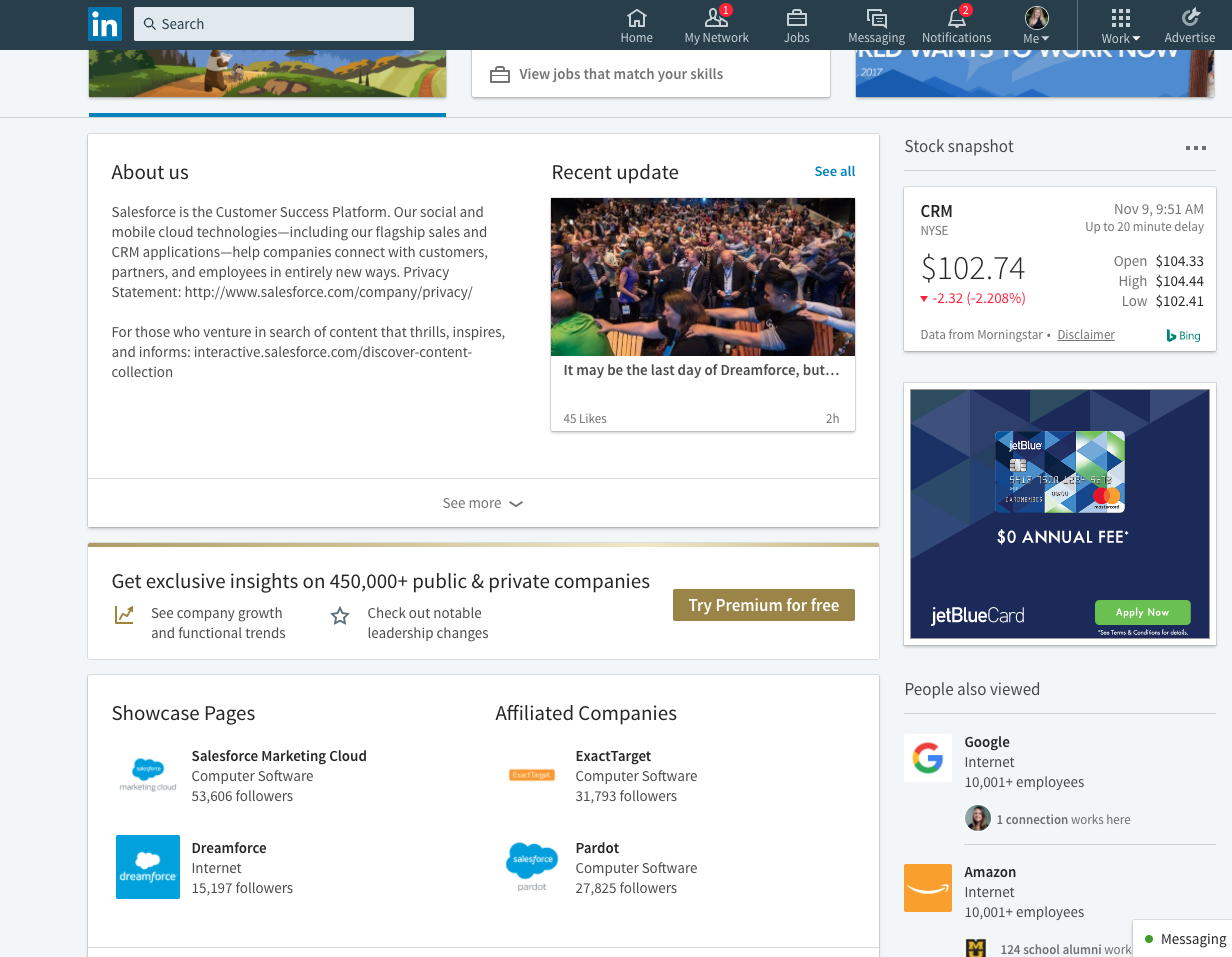This screenshot has height=957, width=1232.
Task: Click the Google logo in People also viewed
Action: tap(928, 759)
